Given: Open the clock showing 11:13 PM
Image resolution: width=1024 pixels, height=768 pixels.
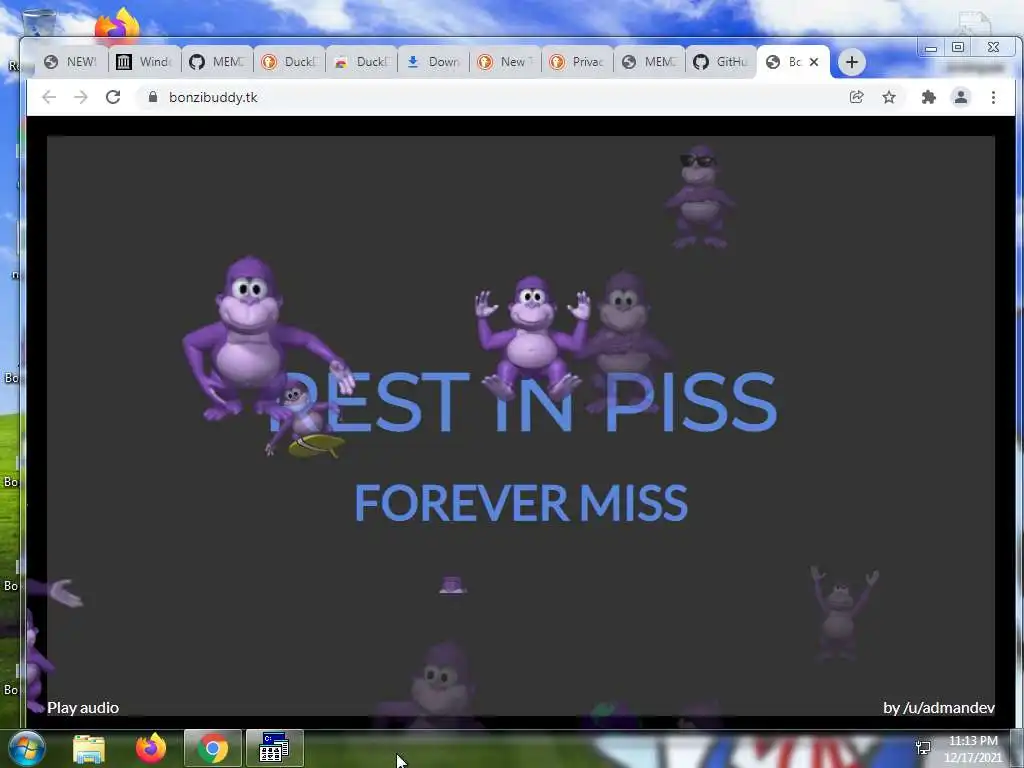Looking at the screenshot, I should tap(973, 749).
